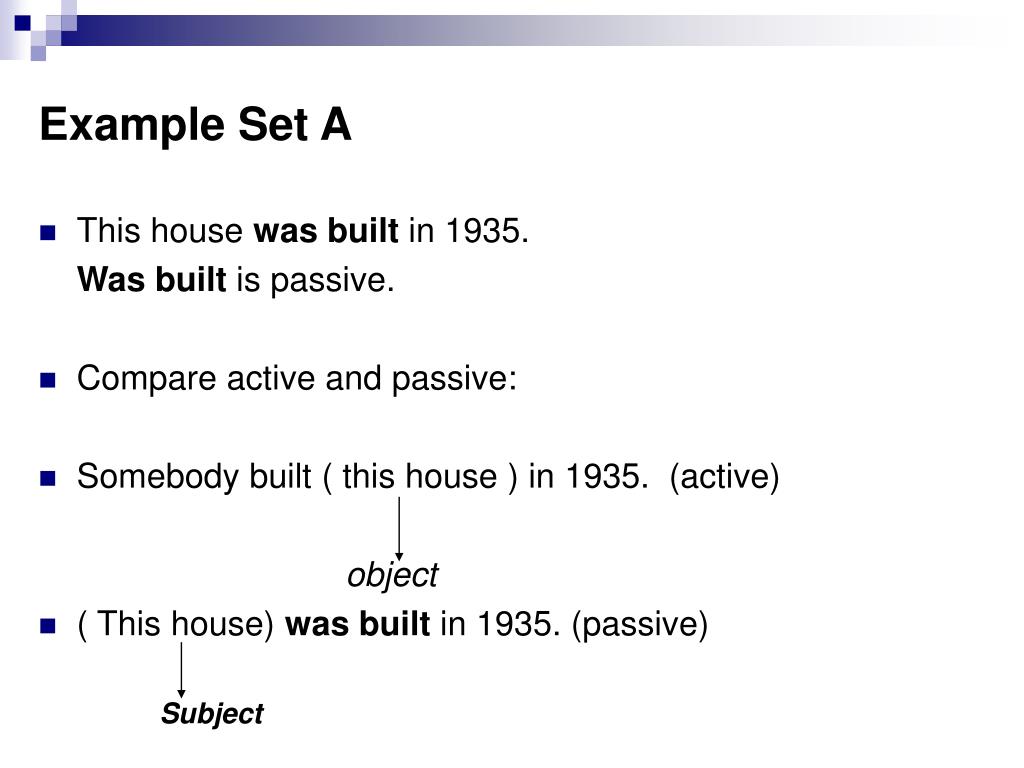Click the '(active)' label
This screenshot has width=1024, height=768.
[x=724, y=477]
